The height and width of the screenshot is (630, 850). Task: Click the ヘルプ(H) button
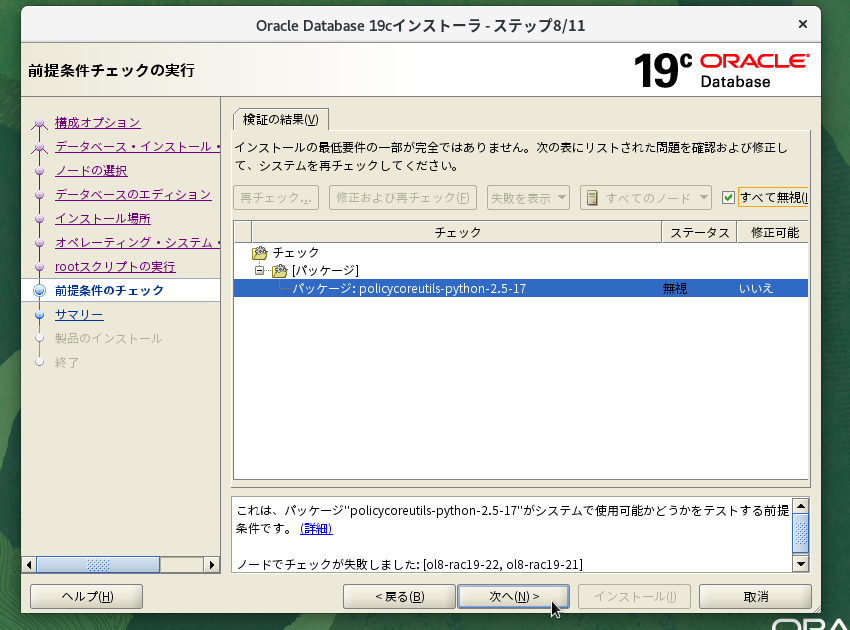point(87,596)
